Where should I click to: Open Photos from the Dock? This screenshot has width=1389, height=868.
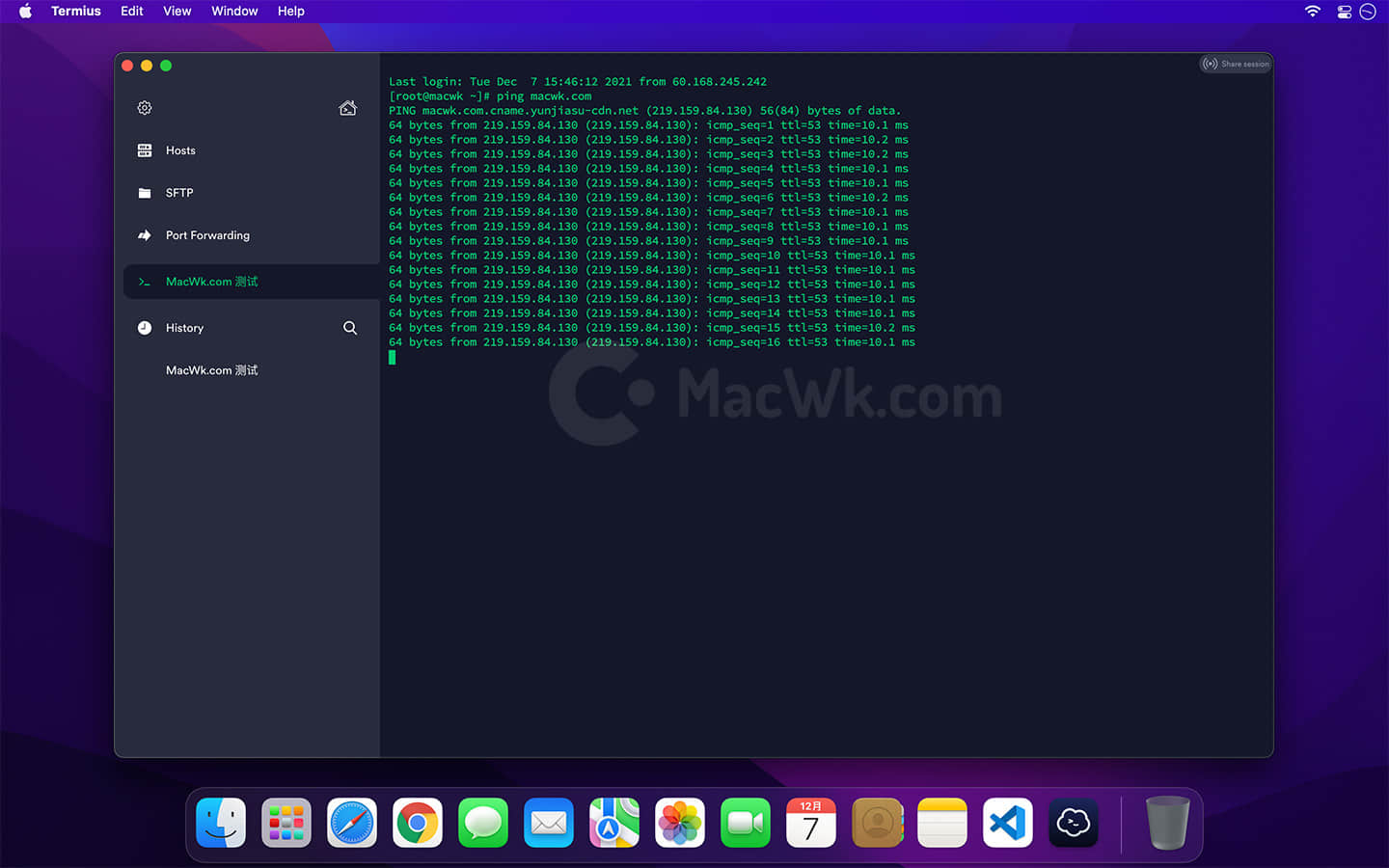680,823
